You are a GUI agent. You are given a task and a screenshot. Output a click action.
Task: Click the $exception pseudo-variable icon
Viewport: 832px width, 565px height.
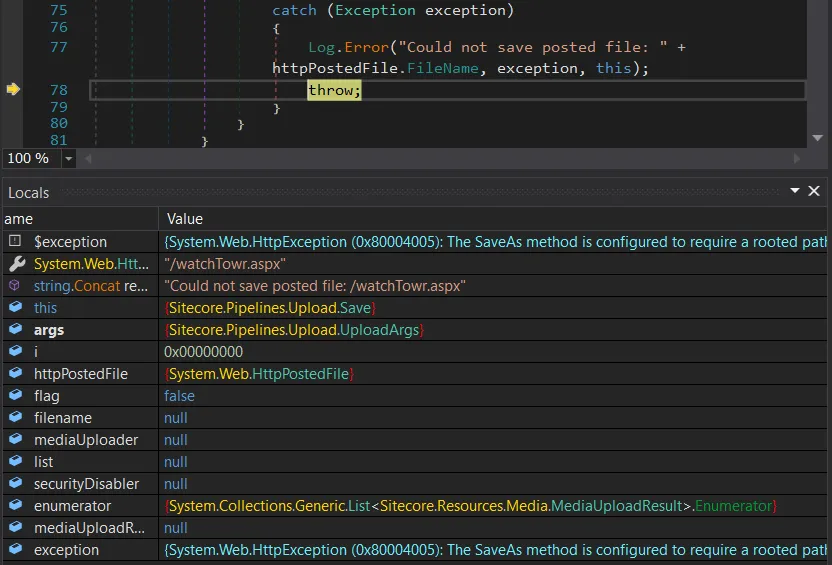15,241
